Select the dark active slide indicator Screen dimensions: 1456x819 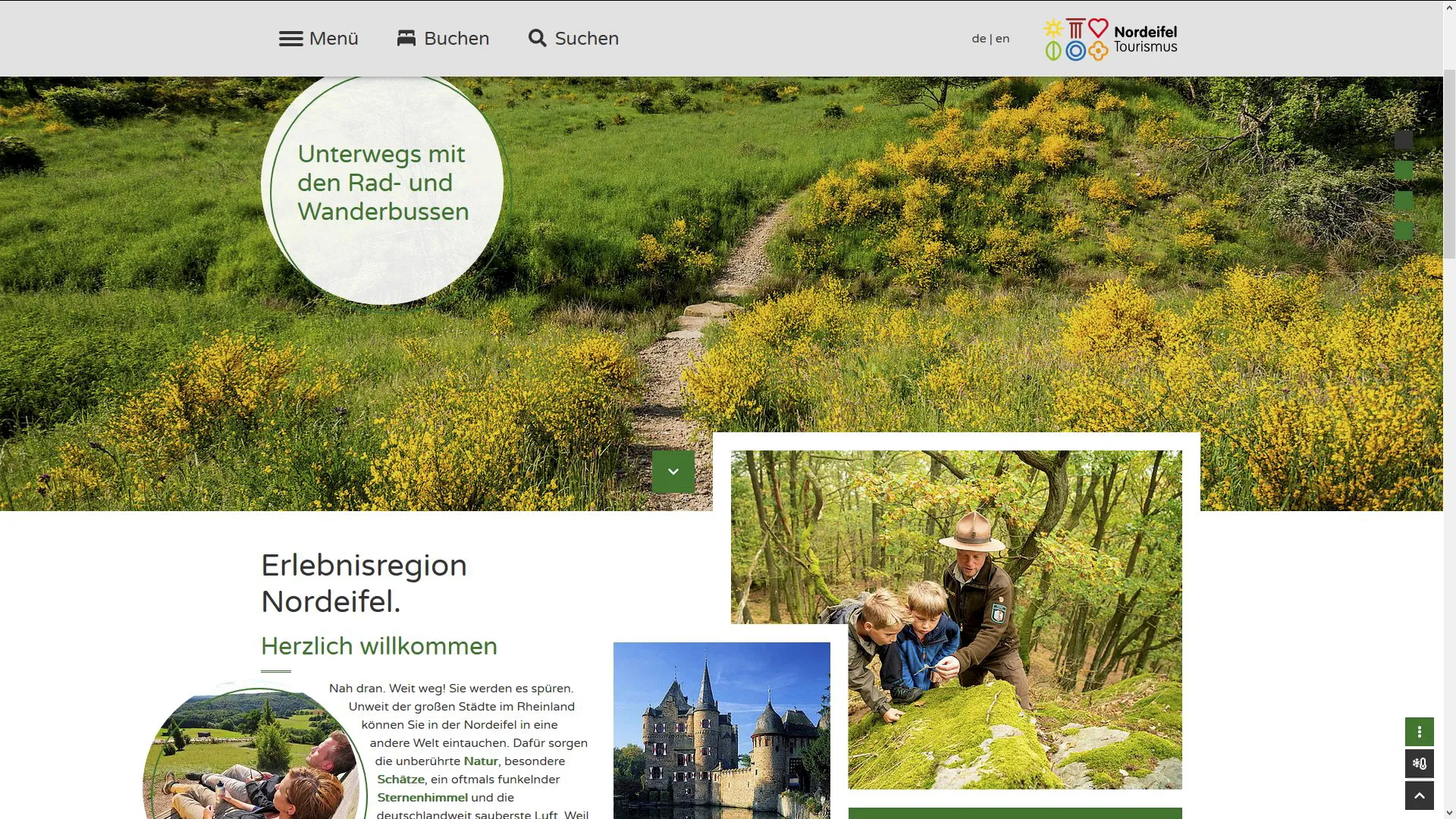[1404, 140]
